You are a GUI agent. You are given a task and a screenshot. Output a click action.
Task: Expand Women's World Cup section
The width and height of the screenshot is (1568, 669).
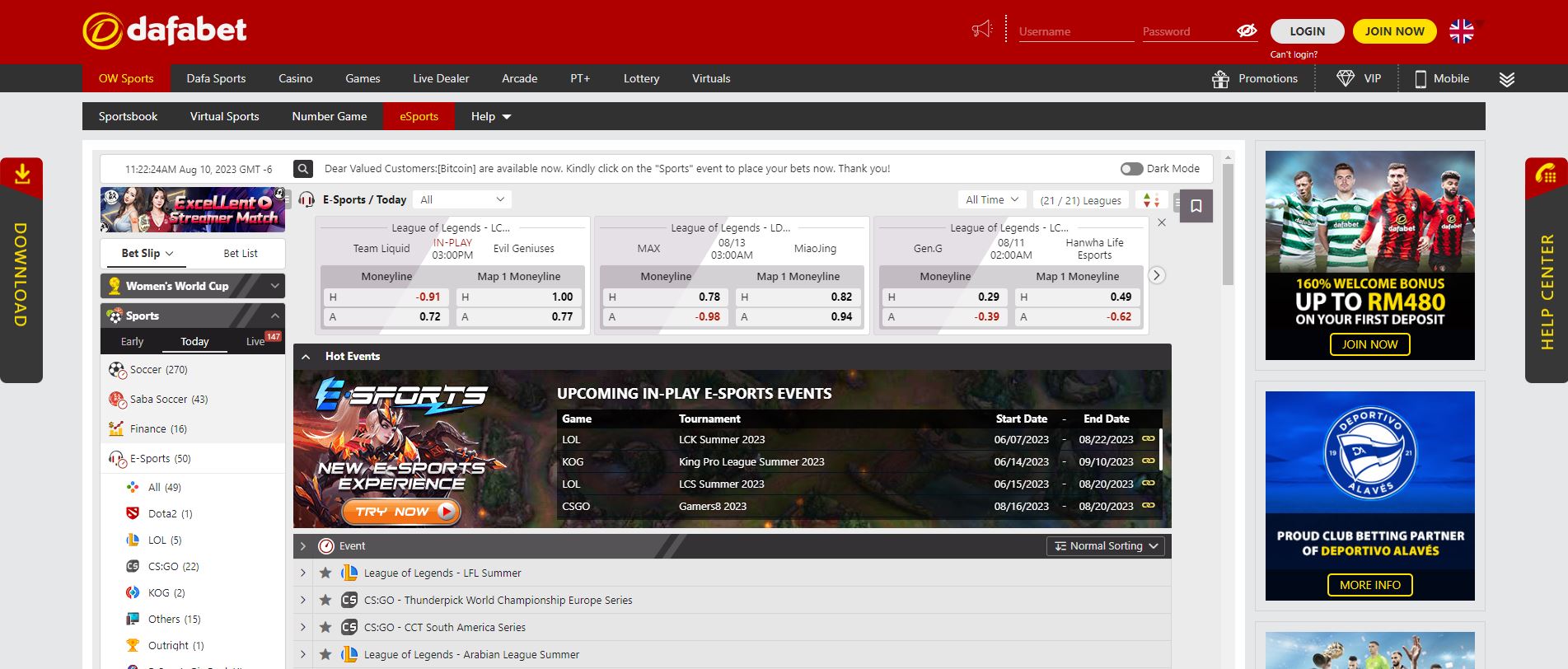tap(193, 286)
